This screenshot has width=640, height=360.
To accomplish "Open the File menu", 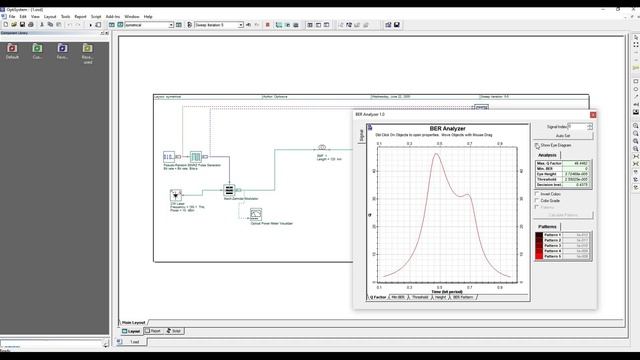I will point(12,17).
